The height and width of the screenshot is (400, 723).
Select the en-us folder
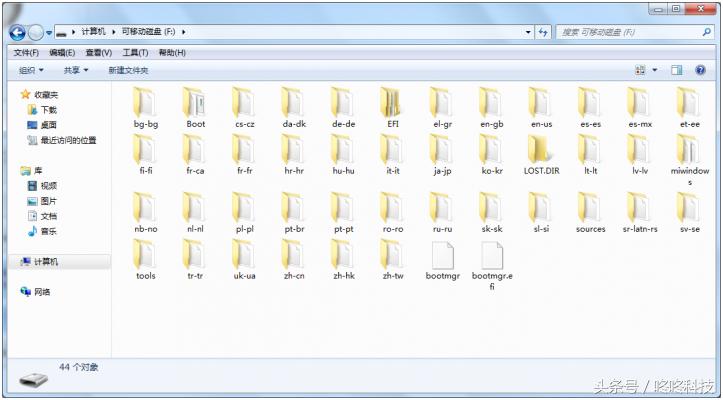pyautogui.click(x=541, y=107)
